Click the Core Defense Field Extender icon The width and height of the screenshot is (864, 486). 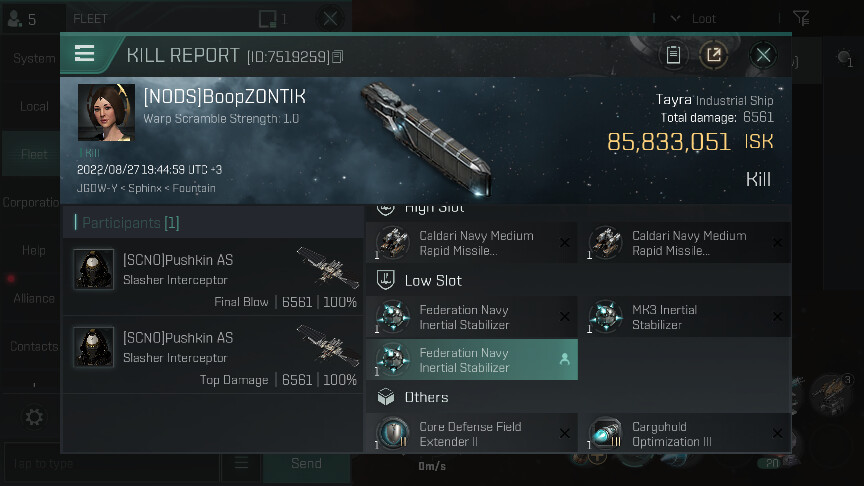pyautogui.click(x=392, y=434)
